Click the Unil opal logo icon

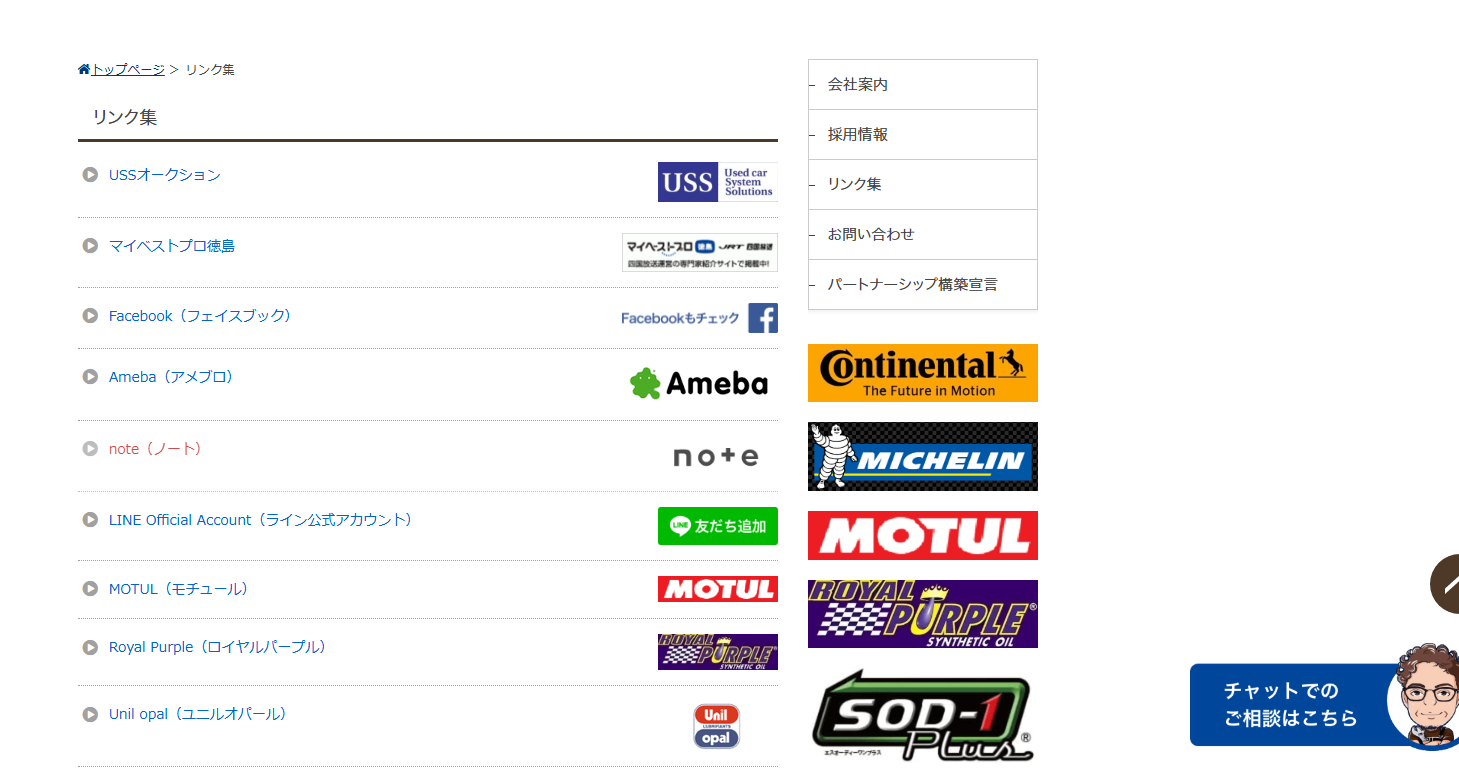point(716,726)
